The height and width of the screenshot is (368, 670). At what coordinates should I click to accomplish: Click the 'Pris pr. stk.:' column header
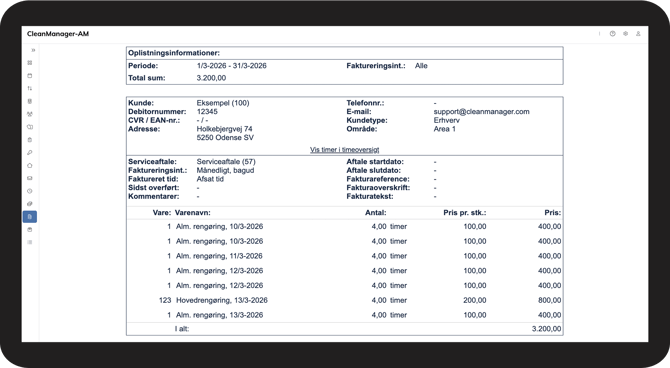click(x=465, y=212)
